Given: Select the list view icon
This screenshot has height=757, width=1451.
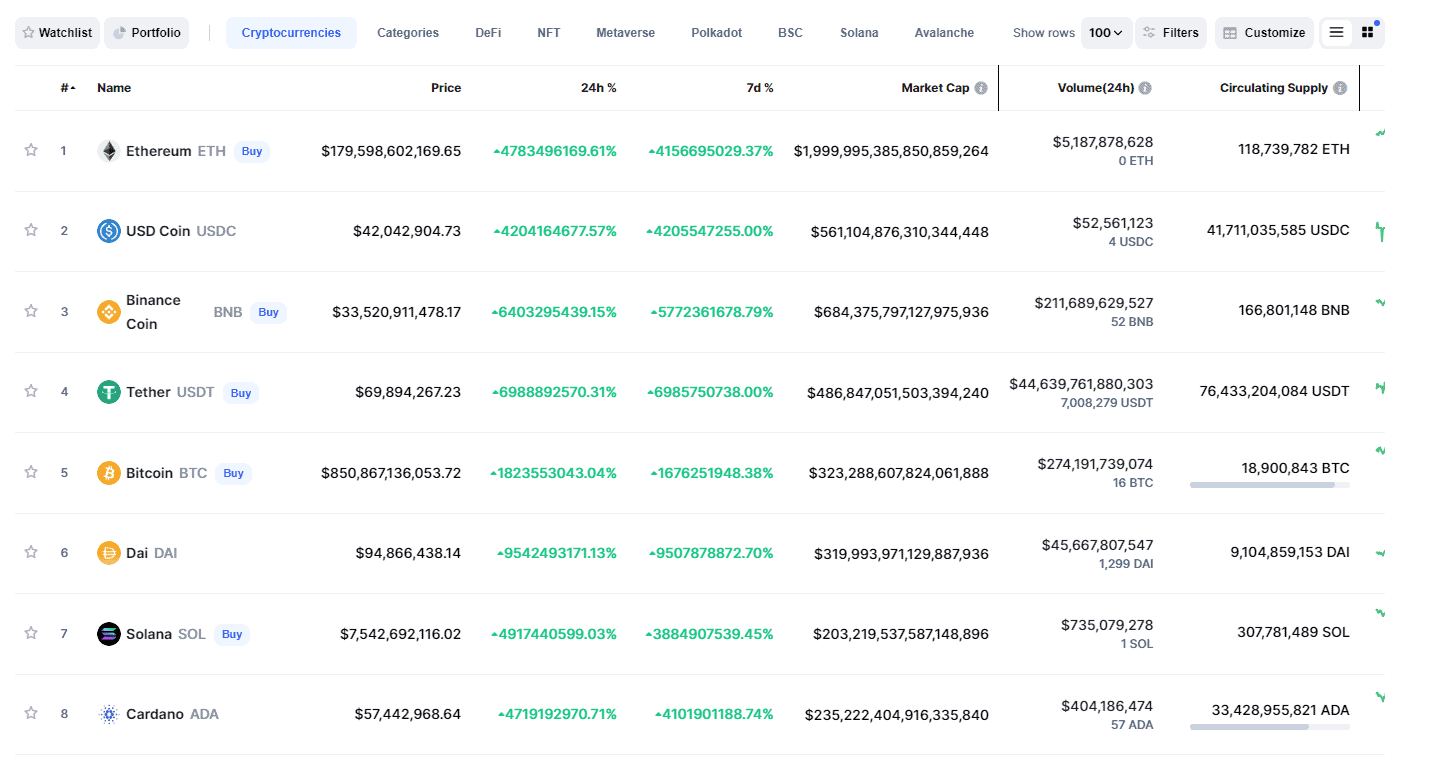Looking at the screenshot, I should coord(1336,33).
